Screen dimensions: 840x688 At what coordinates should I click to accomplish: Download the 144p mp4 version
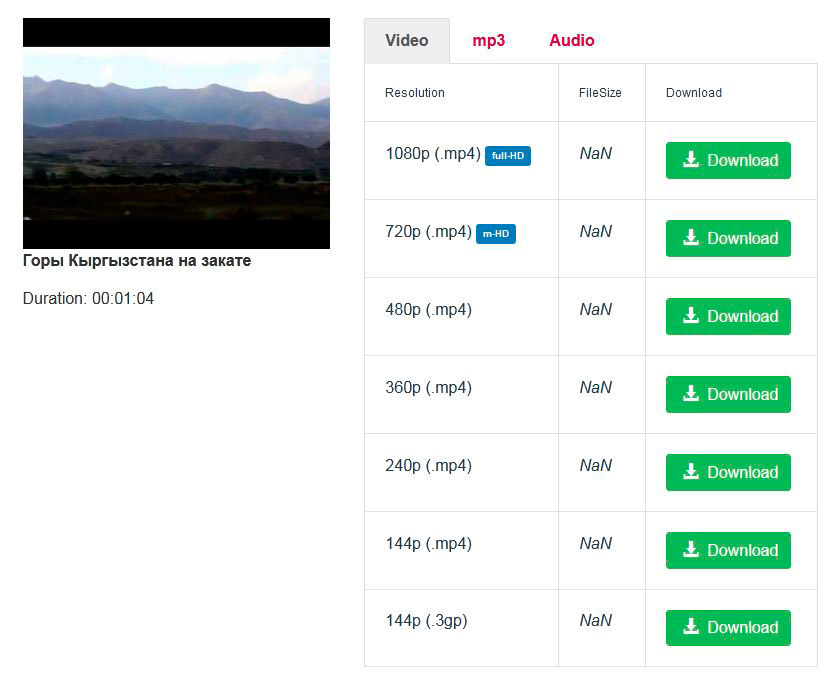click(x=728, y=550)
